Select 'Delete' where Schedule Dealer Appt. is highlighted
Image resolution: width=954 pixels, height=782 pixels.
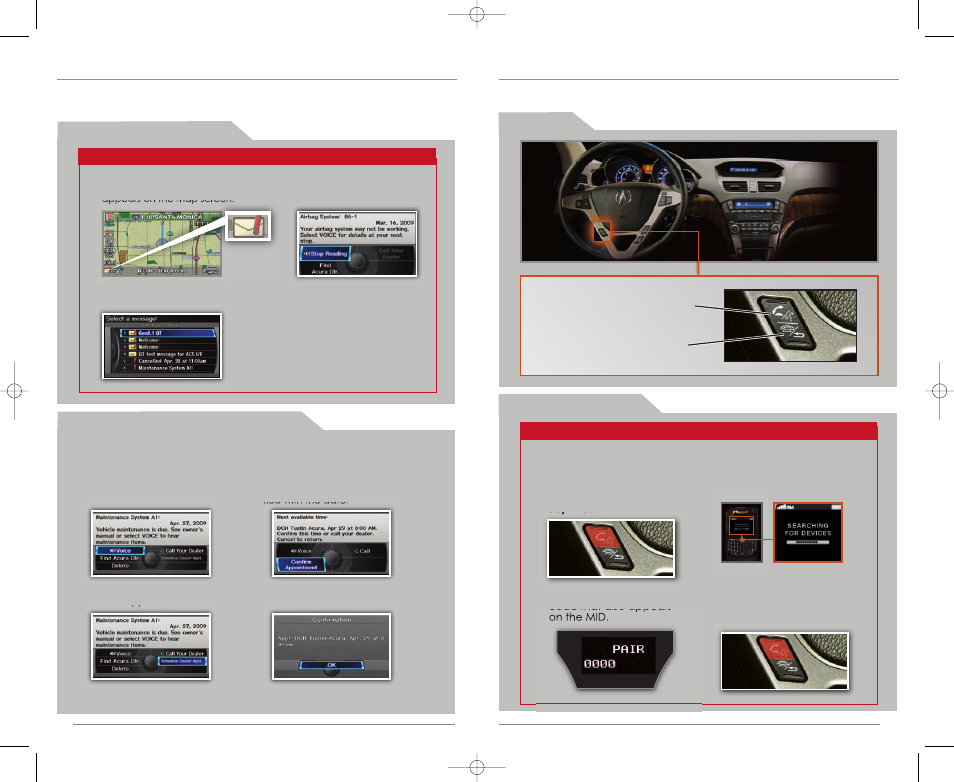click(120, 668)
